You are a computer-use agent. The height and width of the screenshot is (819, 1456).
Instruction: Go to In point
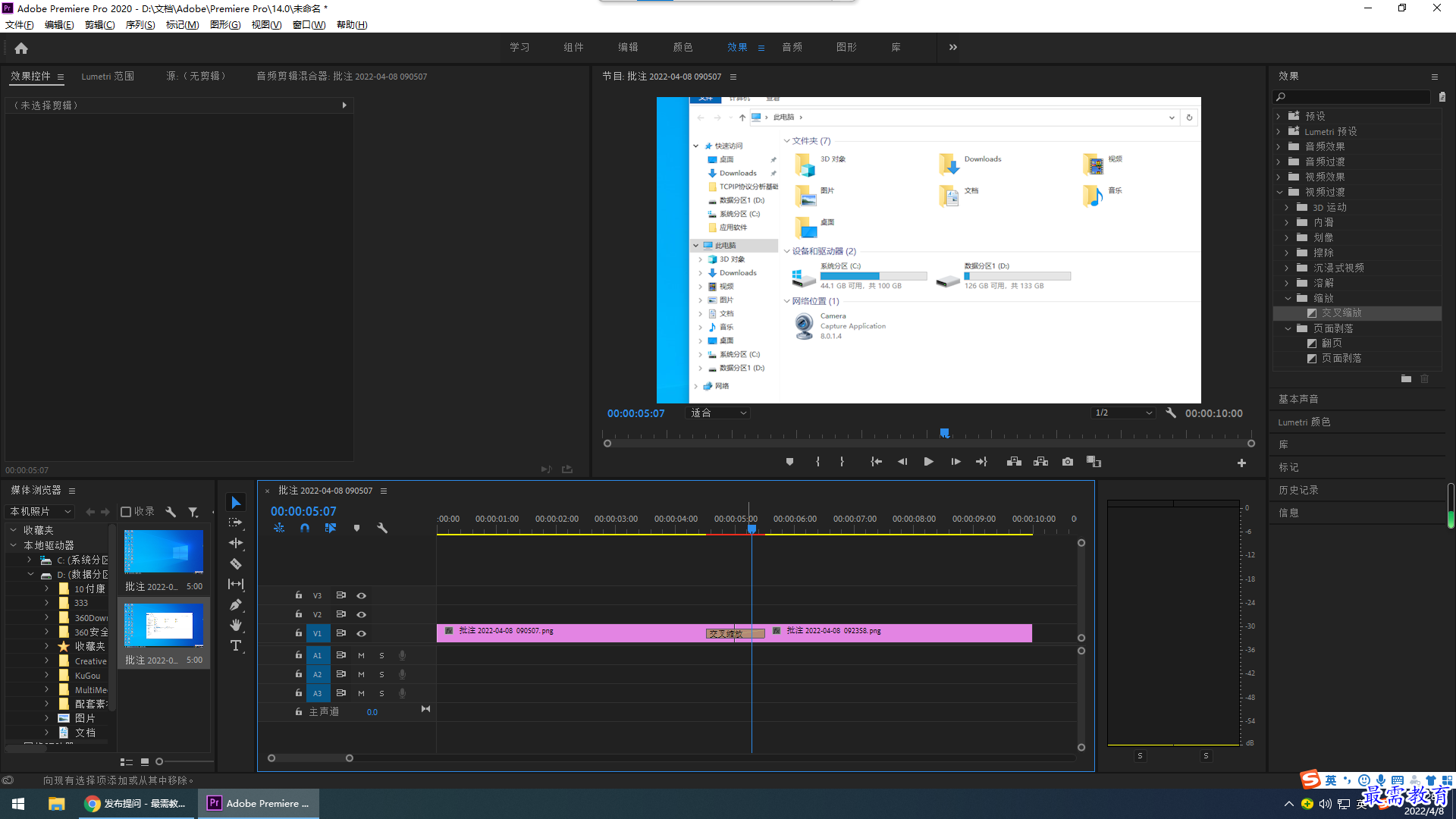[x=877, y=462]
